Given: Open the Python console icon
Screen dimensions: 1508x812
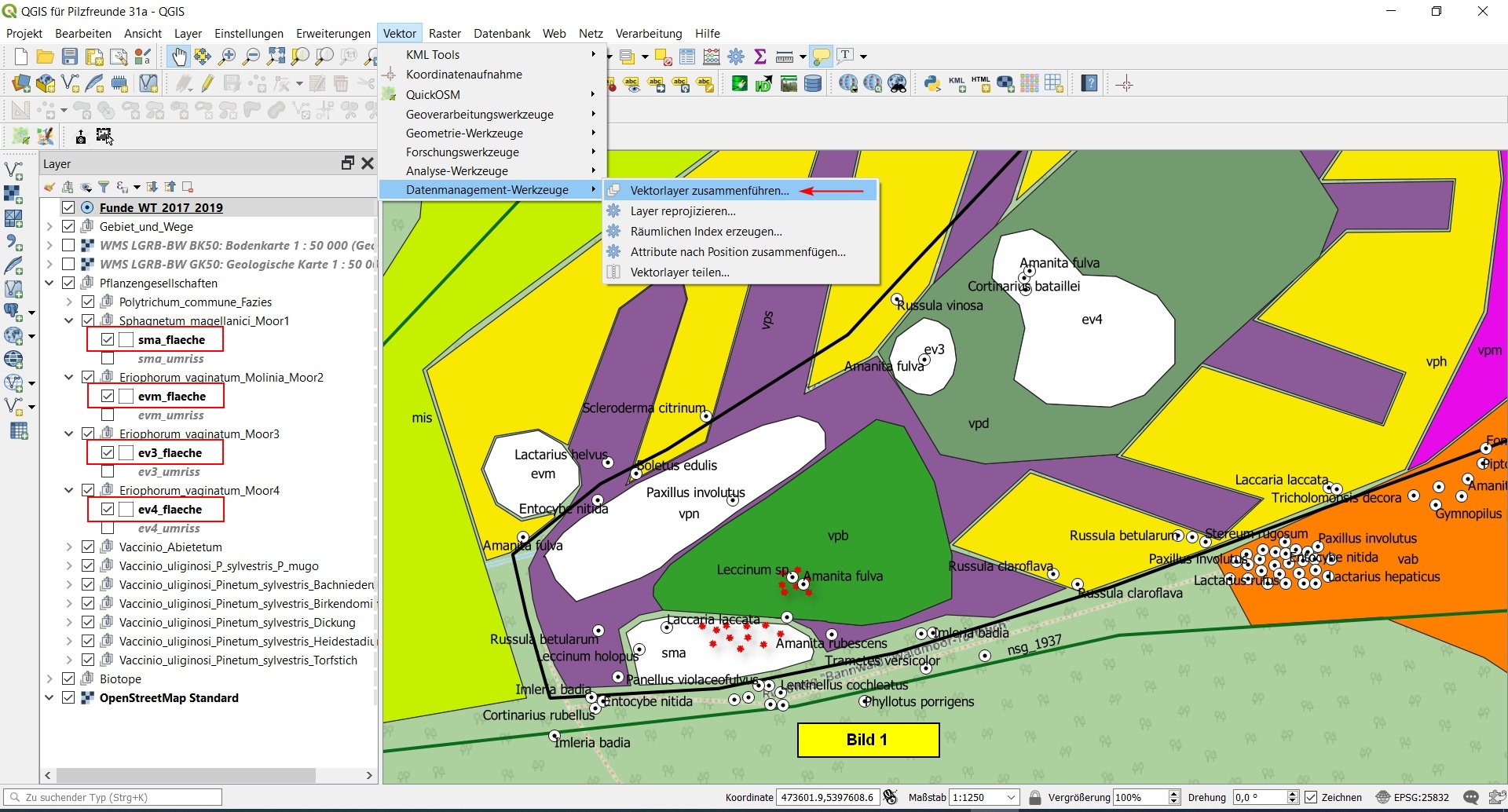Looking at the screenshot, I should (x=932, y=84).
